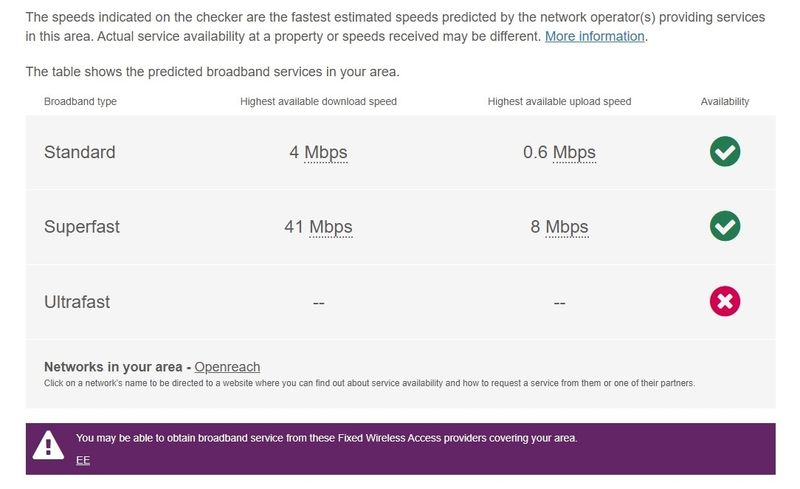Click the Ultrafast unavailable red cross icon
This screenshot has width=800, height=489.
tap(725, 301)
